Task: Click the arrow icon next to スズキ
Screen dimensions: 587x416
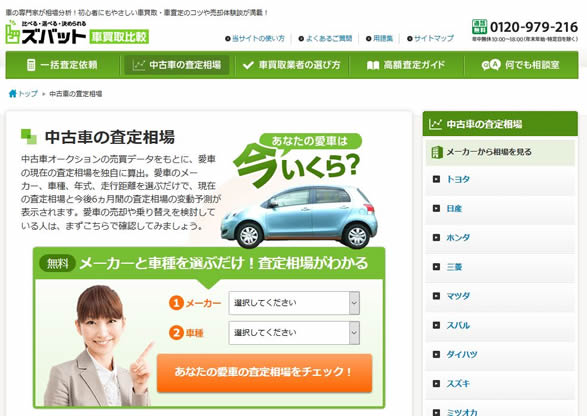Action: coord(436,383)
